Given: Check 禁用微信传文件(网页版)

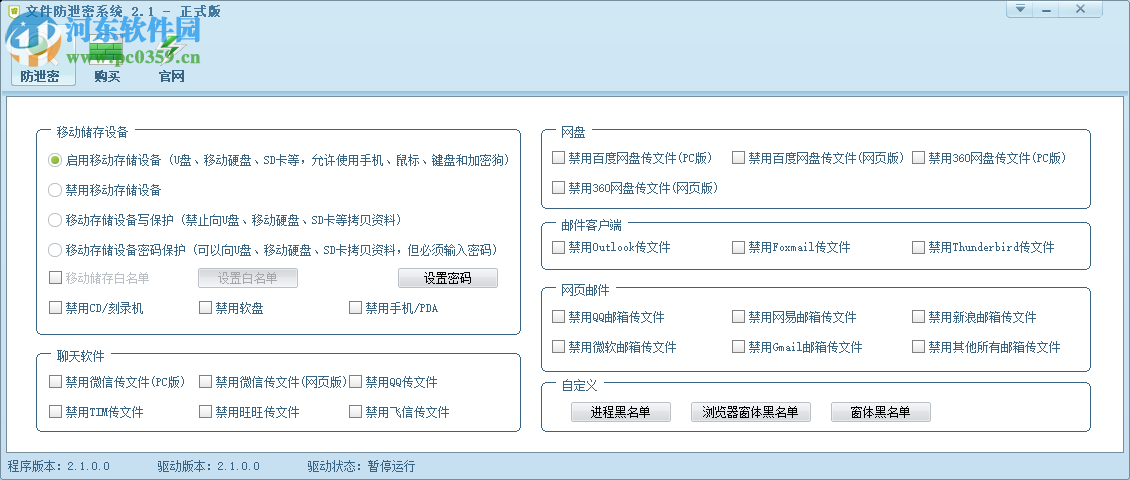Looking at the screenshot, I should (205, 382).
